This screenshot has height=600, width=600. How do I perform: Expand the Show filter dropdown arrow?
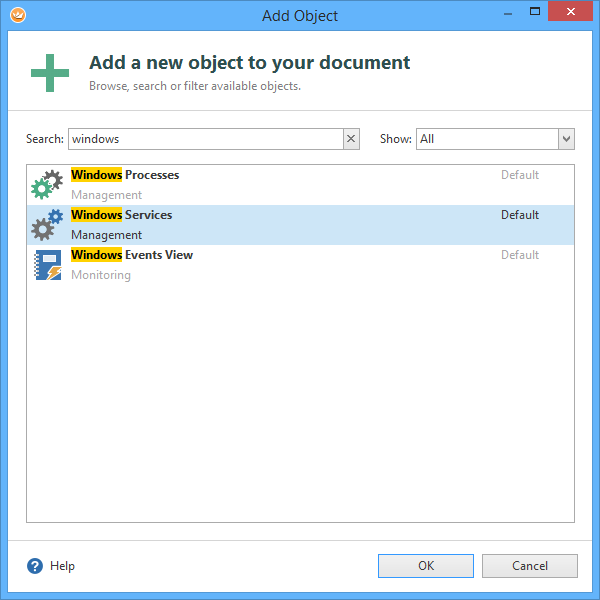click(x=566, y=139)
